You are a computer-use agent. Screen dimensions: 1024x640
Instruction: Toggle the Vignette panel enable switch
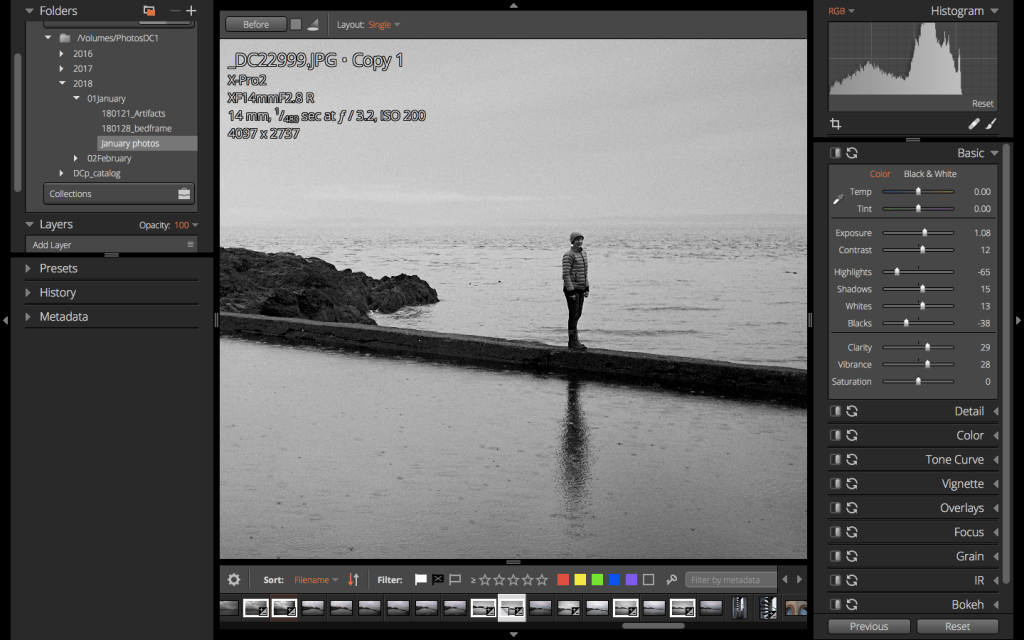(835, 484)
